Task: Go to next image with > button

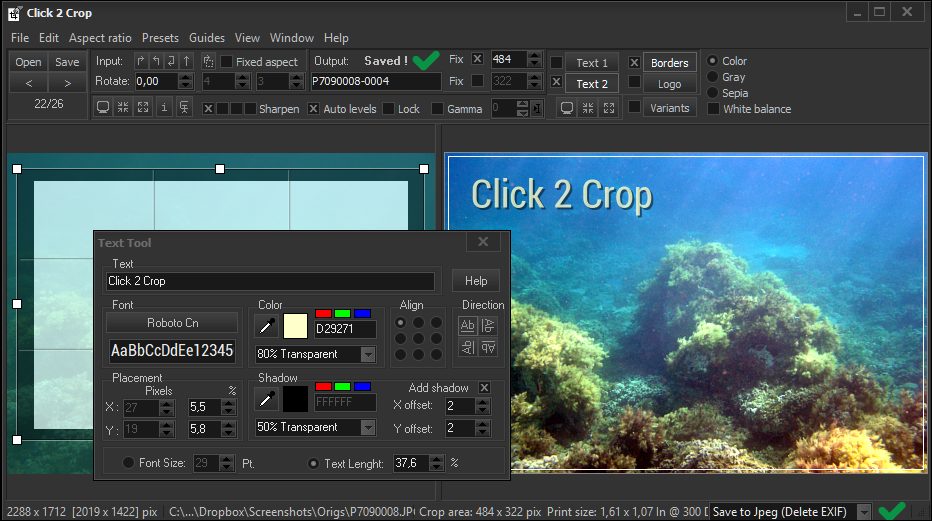Action: pyautogui.click(x=67, y=83)
